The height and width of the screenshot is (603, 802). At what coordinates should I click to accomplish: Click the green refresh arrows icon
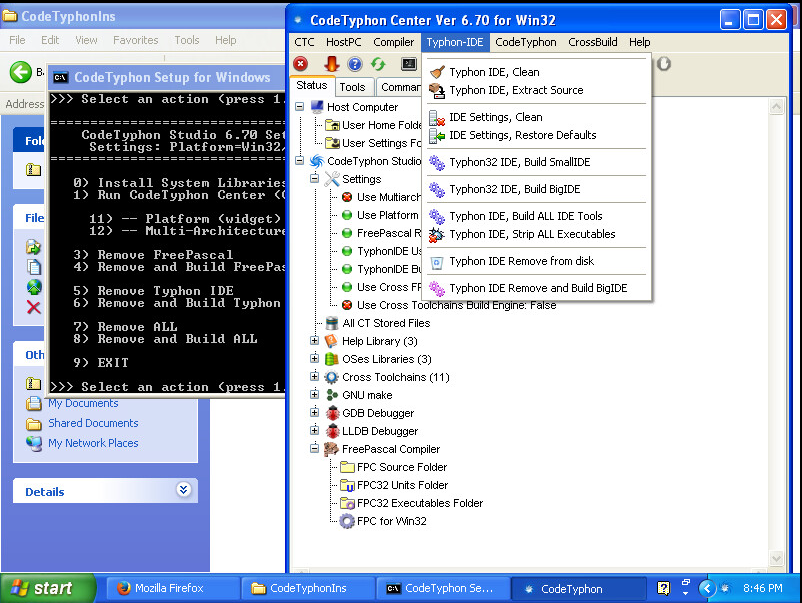coord(379,64)
